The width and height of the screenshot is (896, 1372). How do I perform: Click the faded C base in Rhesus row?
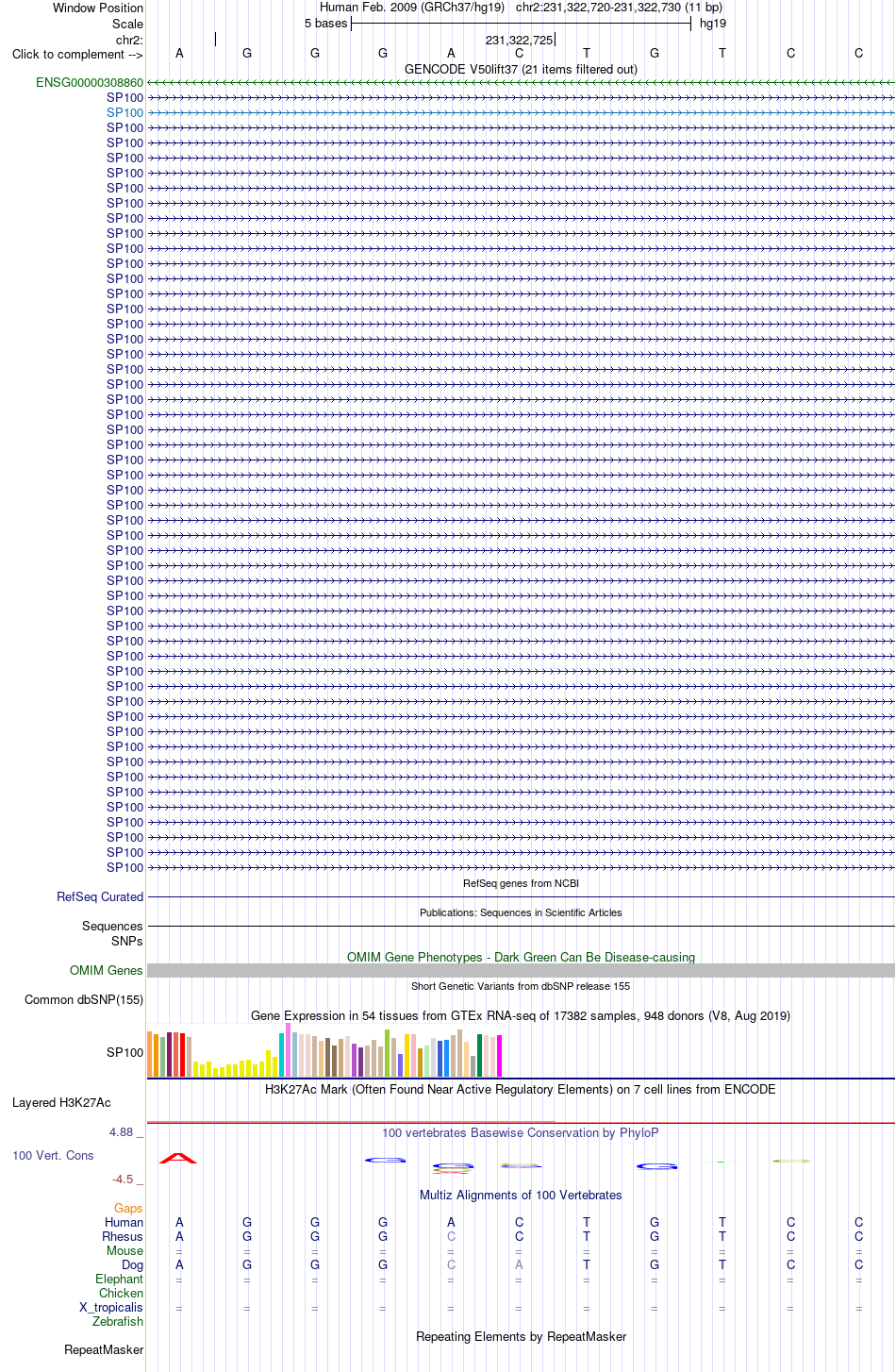(451, 1237)
